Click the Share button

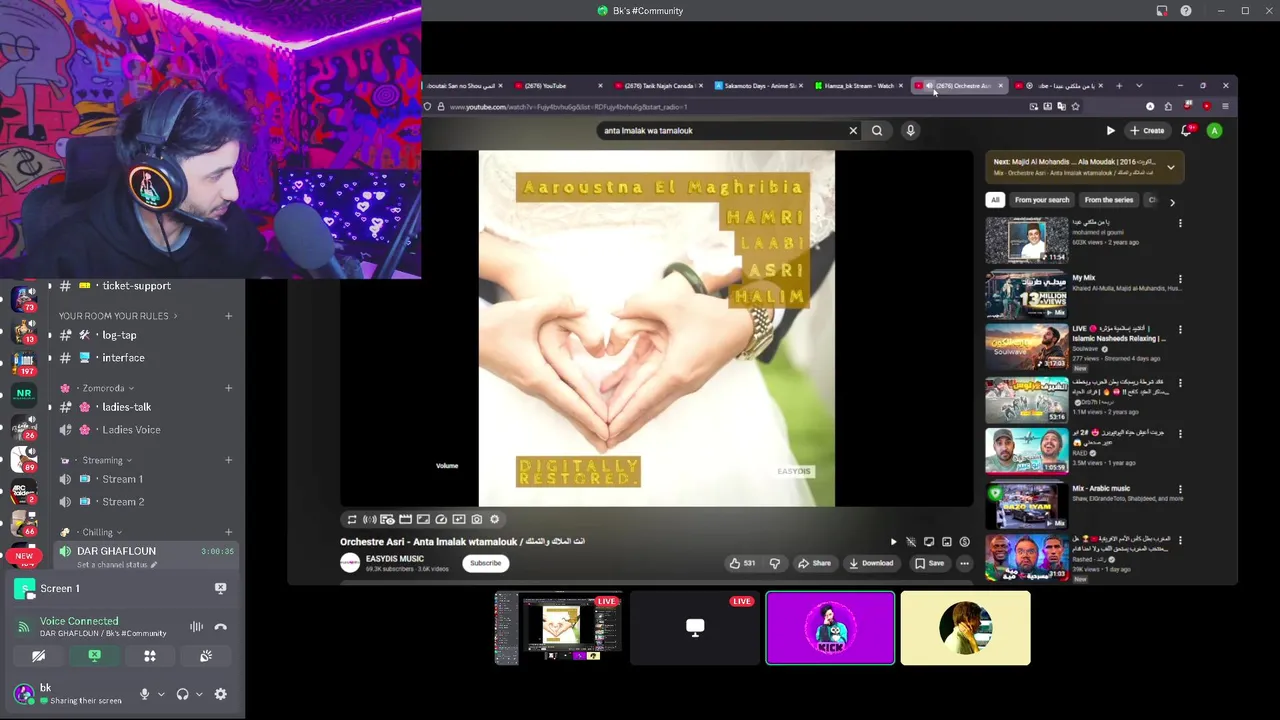(814, 563)
